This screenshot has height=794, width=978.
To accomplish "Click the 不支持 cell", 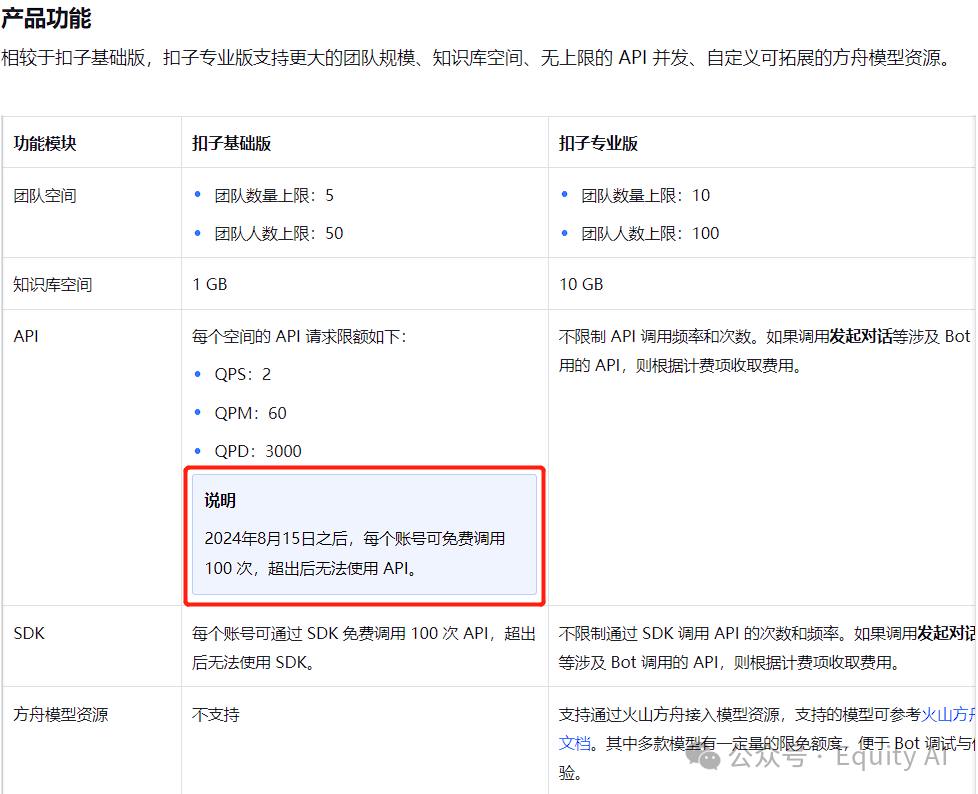I will point(216,715).
